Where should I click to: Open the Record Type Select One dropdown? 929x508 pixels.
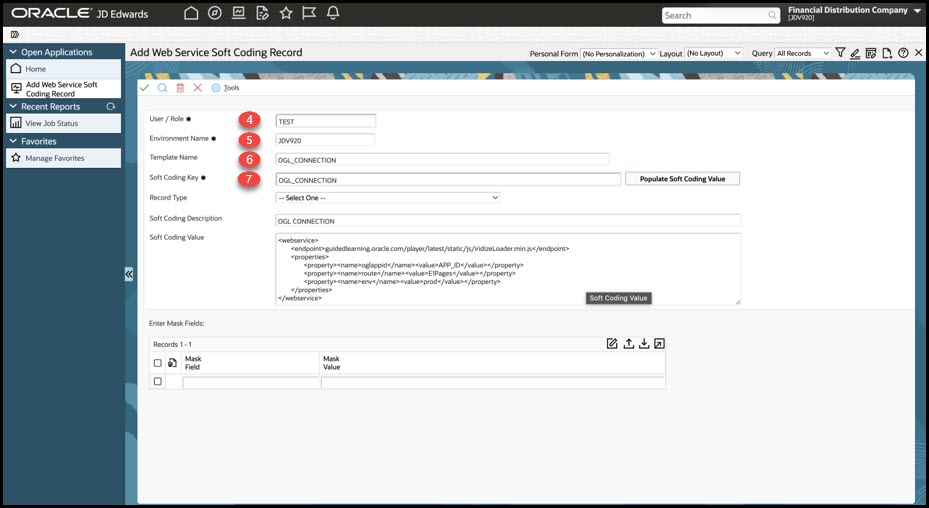click(388, 197)
